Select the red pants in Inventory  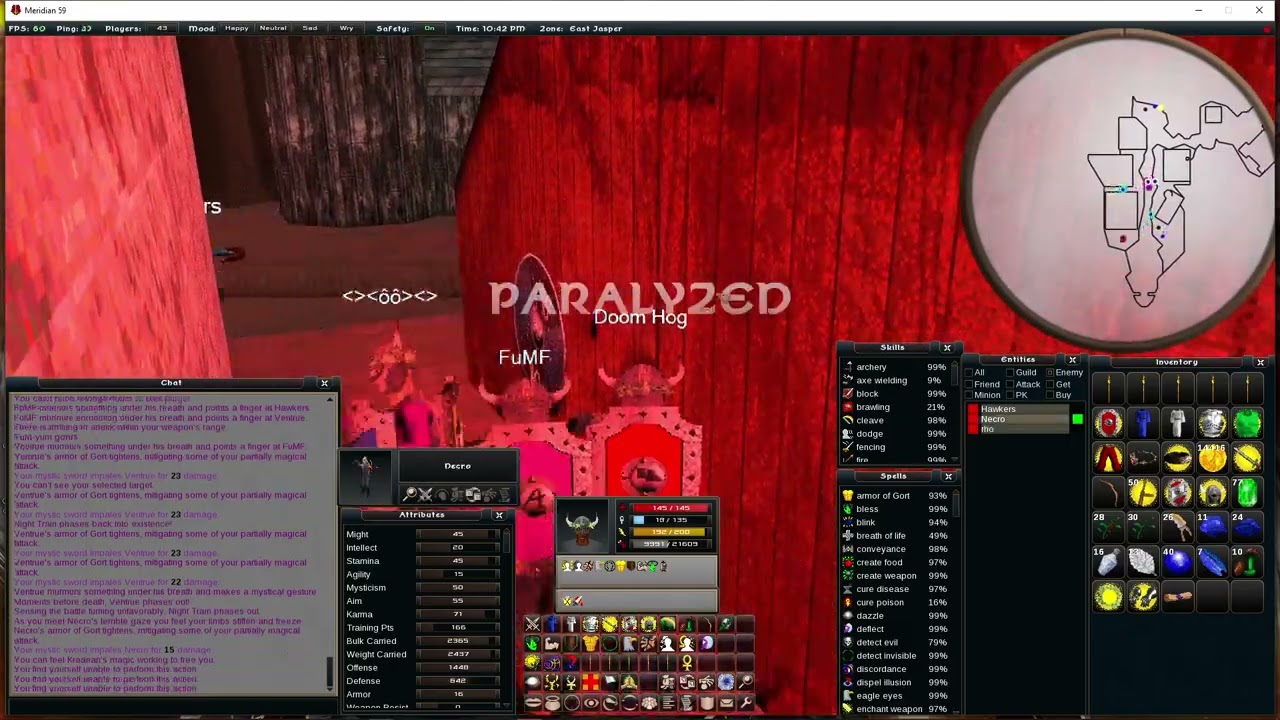click(1109, 457)
